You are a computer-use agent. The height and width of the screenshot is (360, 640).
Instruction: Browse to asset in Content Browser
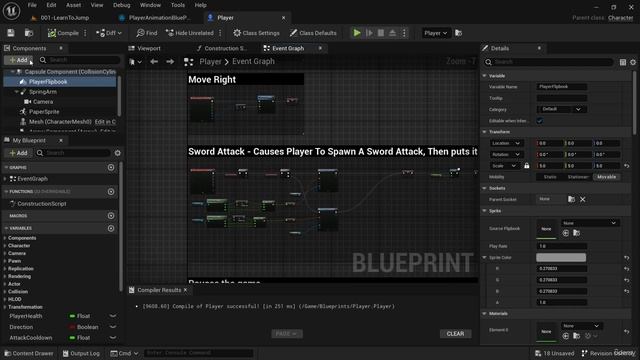[x=29, y=33]
